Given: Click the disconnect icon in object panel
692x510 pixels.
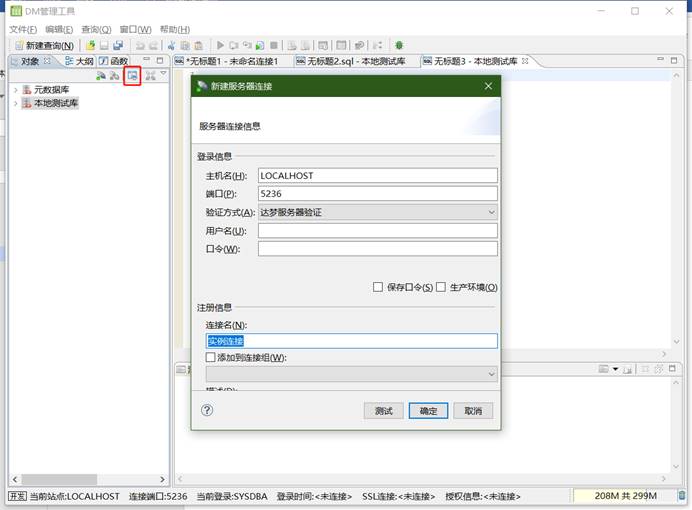Looking at the screenshot, I should [x=115, y=75].
